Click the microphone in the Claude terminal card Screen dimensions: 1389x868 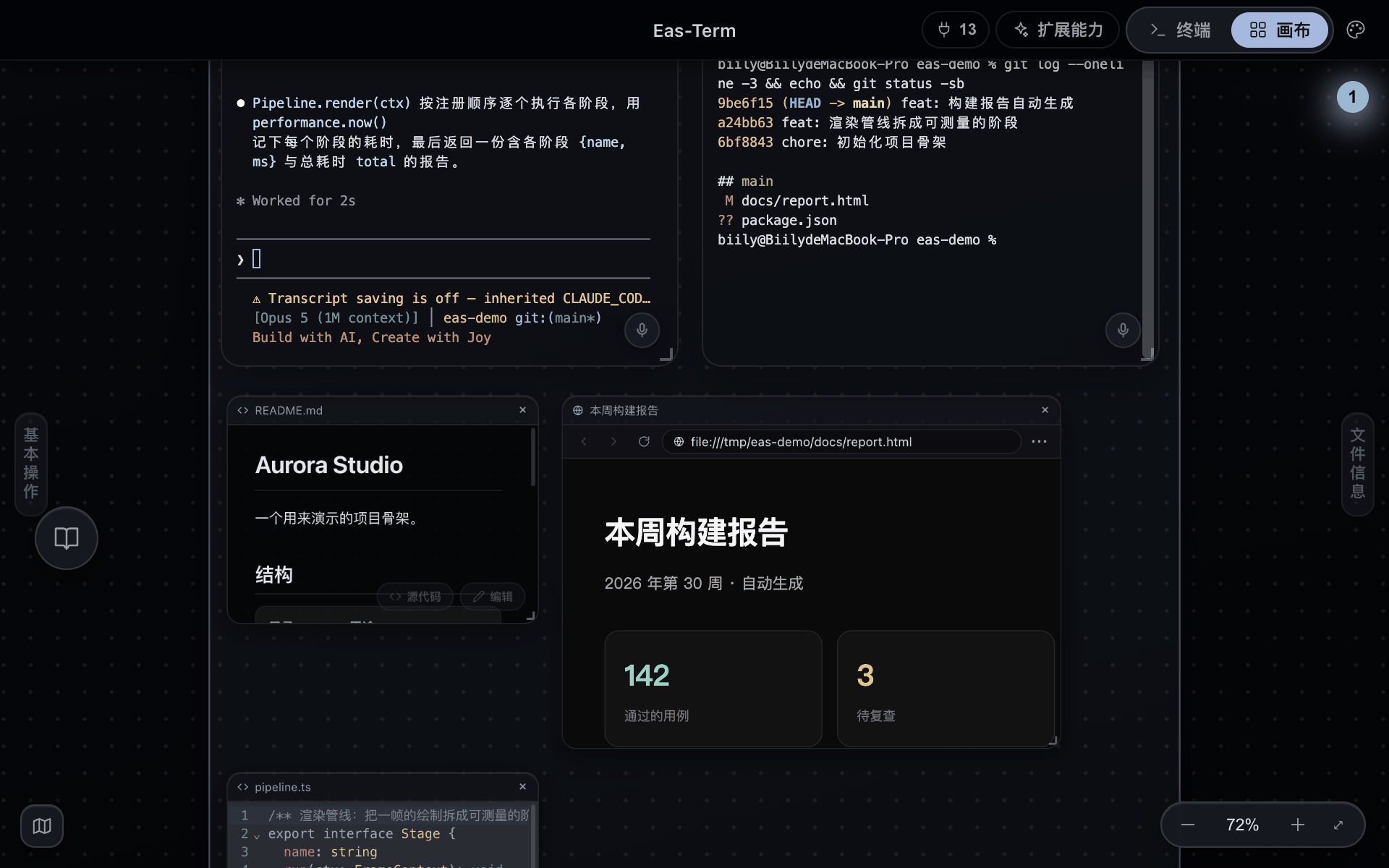click(642, 331)
